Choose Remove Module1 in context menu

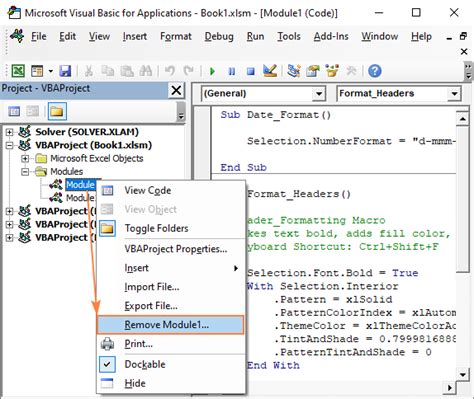pos(170,325)
